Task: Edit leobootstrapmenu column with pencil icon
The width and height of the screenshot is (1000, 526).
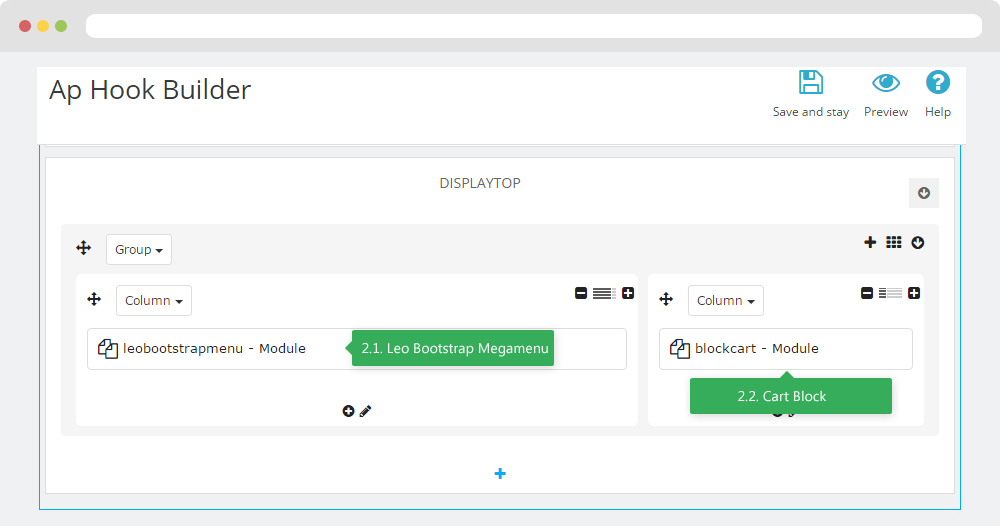Action: pos(365,411)
